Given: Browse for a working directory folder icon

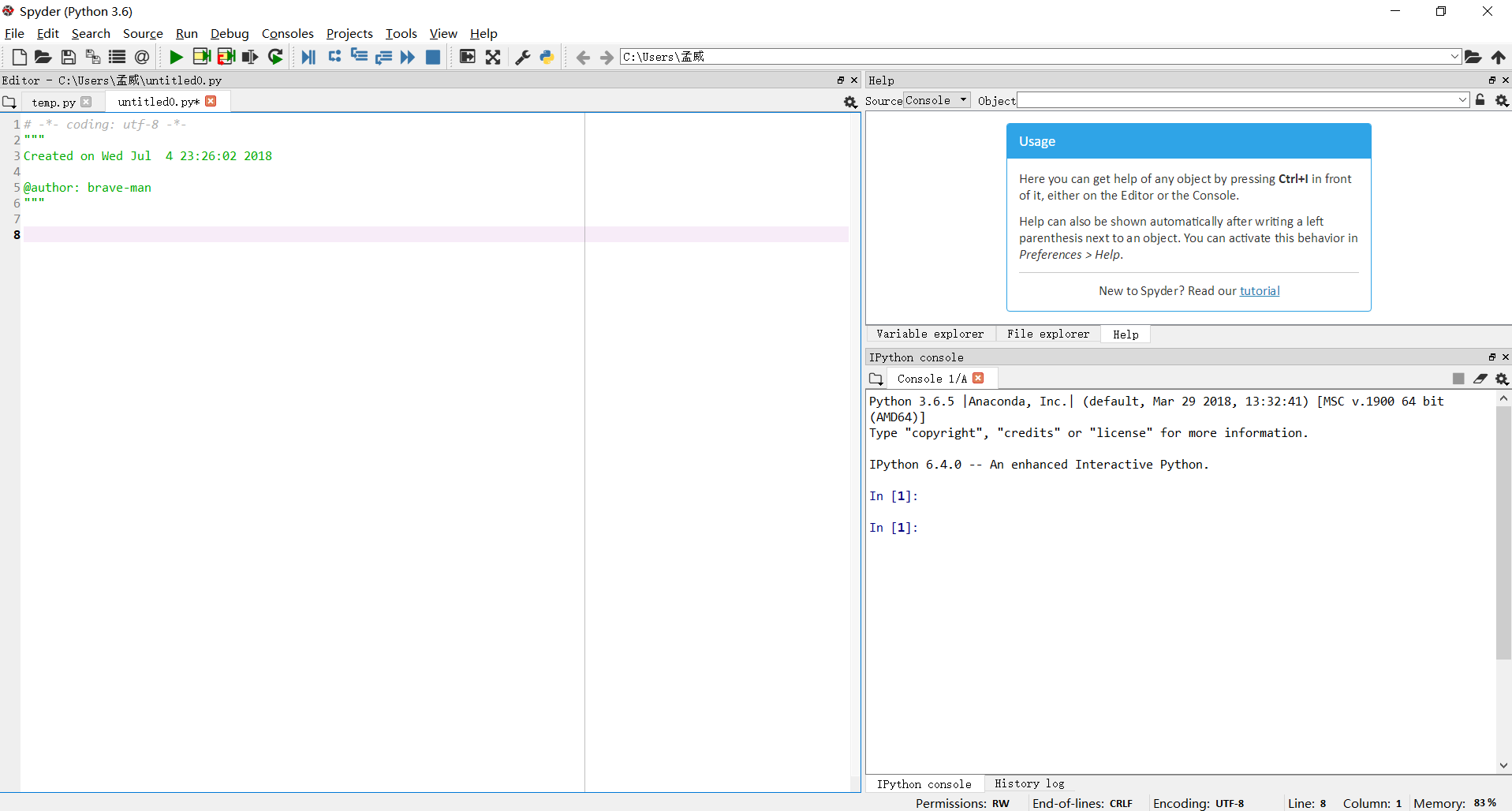Looking at the screenshot, I should pyautogui.click(x=1473, y=57).
